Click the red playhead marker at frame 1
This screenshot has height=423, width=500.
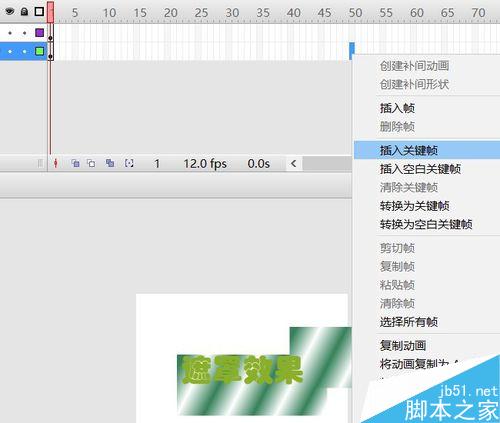[50, 12]
